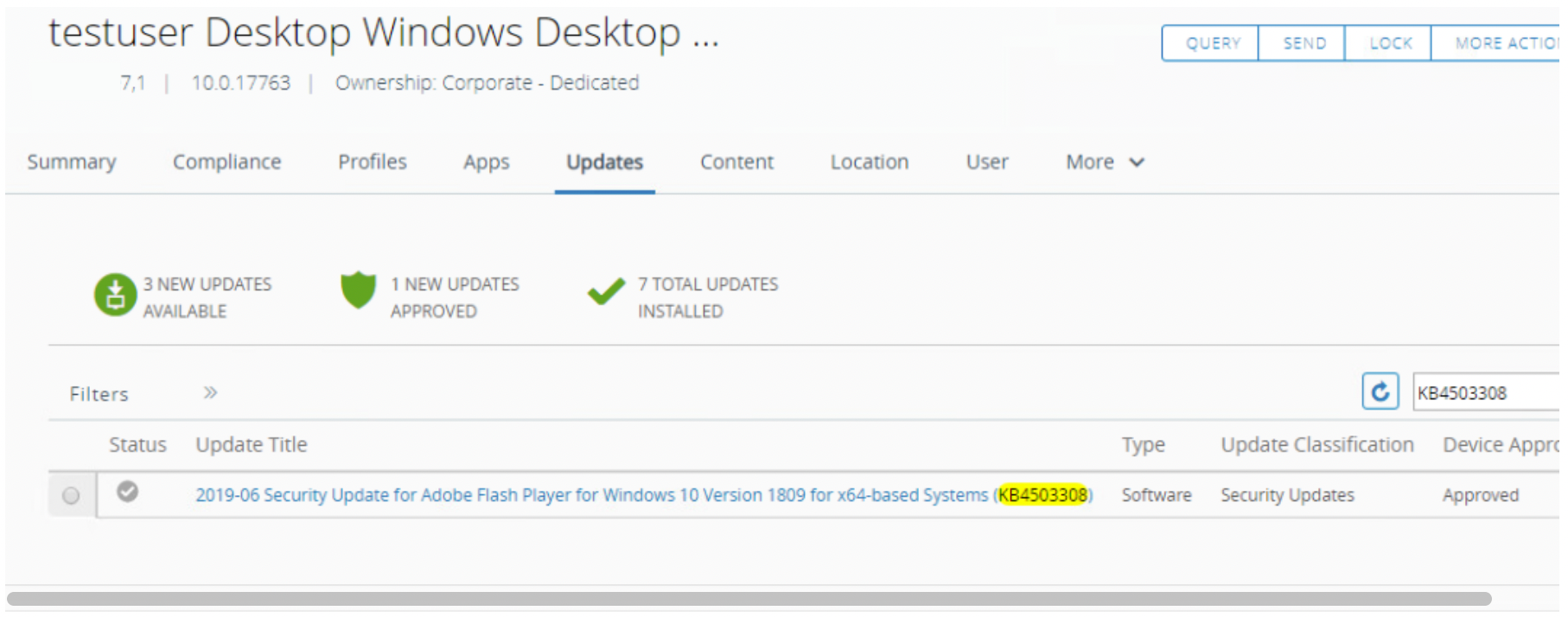Click the green shield approved updates icon
Screen dimensions: 1568x617
(358, 290)
